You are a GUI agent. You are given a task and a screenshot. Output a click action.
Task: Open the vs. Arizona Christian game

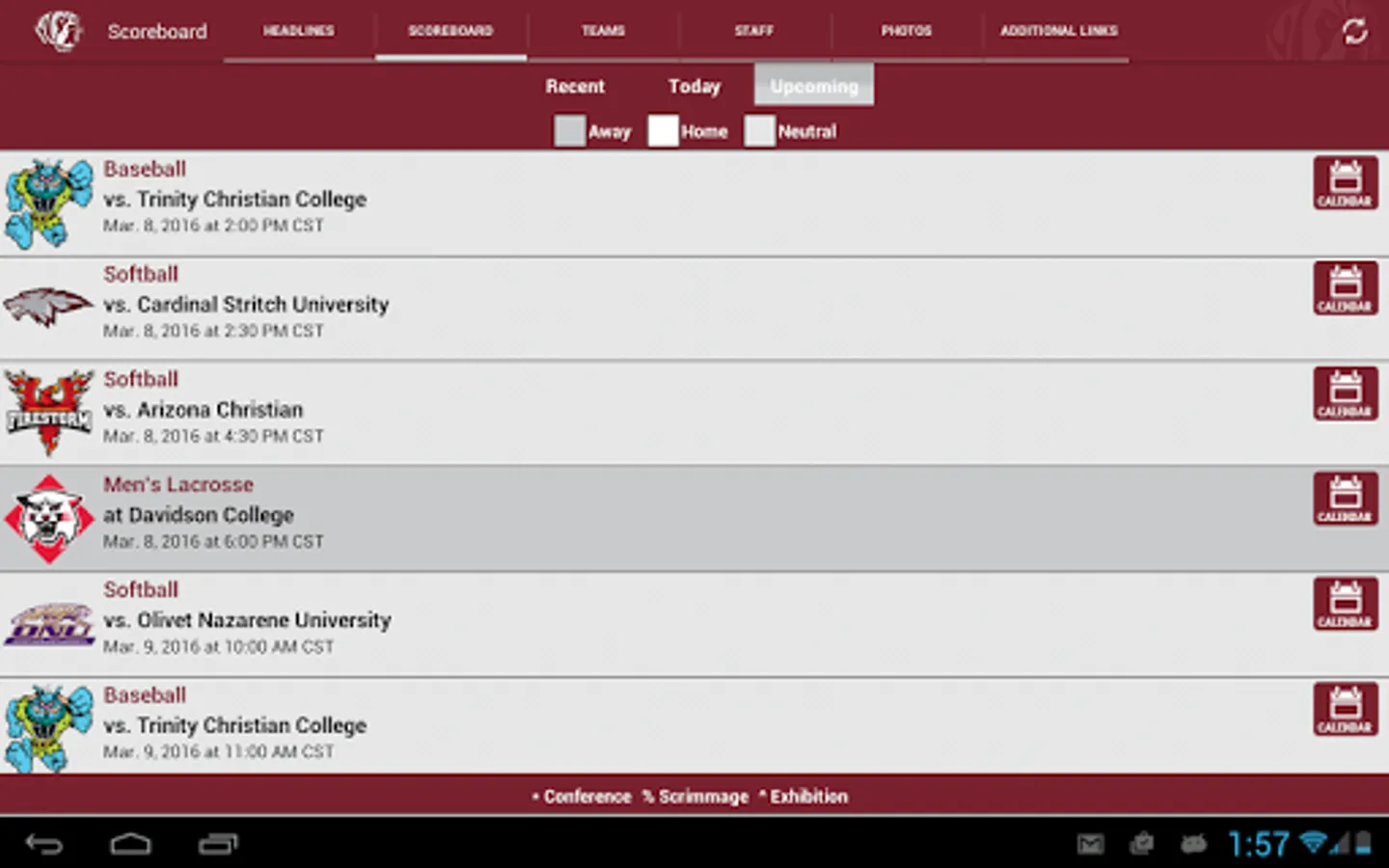(x=694, y=414)
